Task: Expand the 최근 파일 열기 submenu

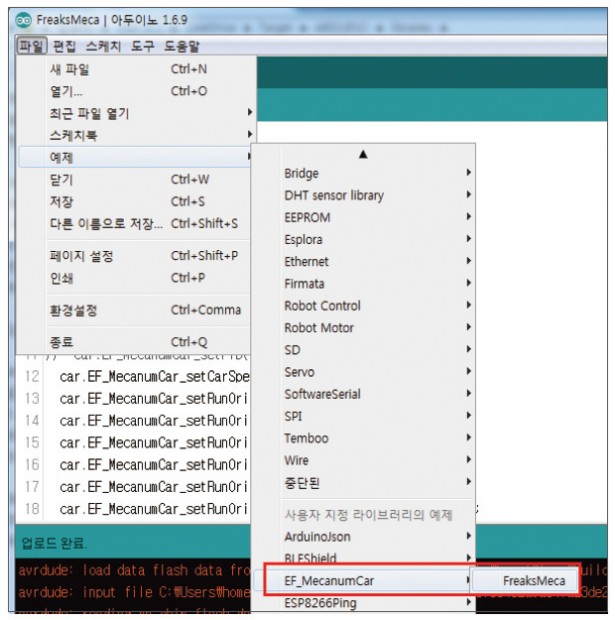Action: (90, 114)
